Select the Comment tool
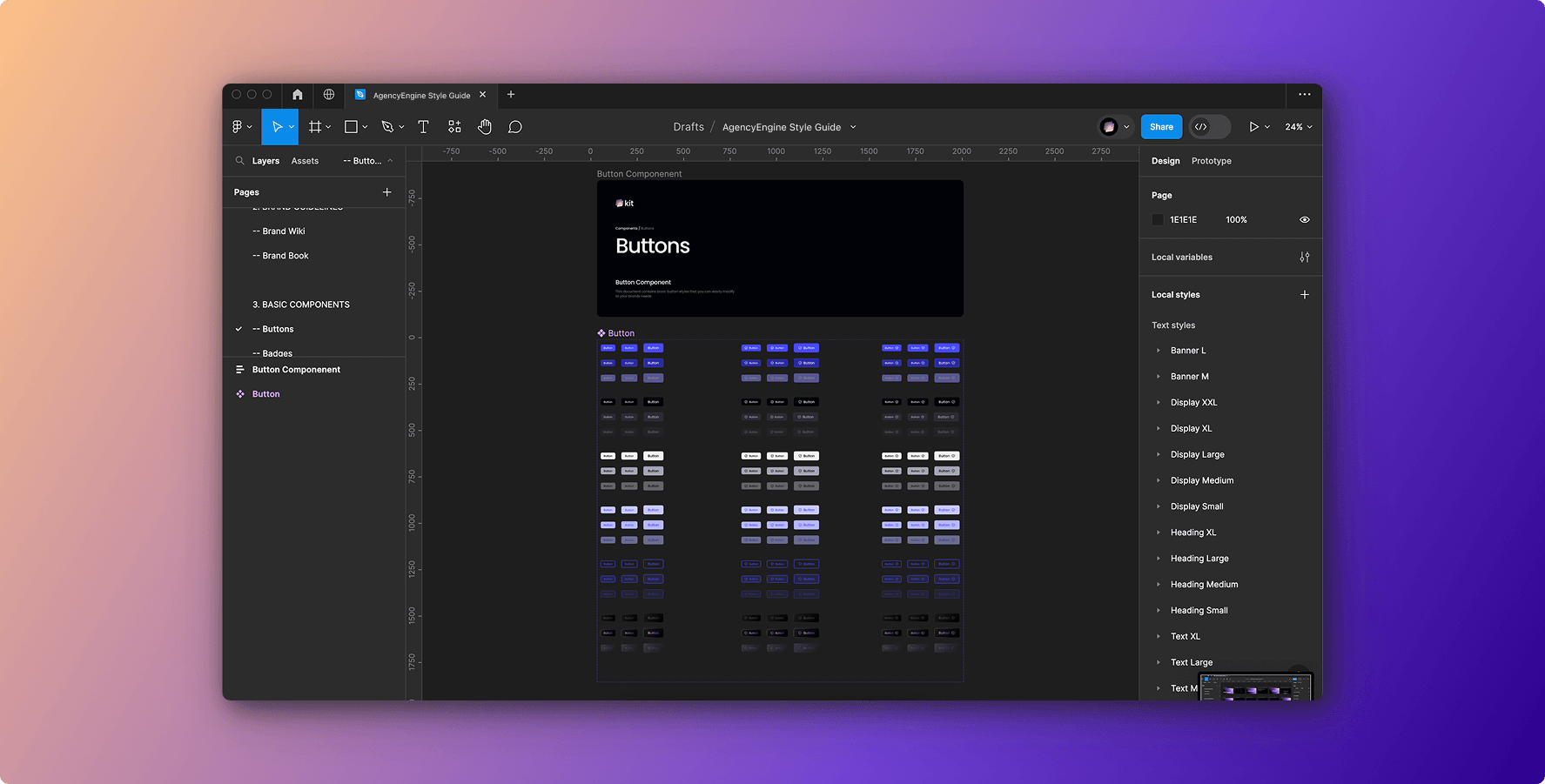The image size is (1545, 784). tap(515, 127)
